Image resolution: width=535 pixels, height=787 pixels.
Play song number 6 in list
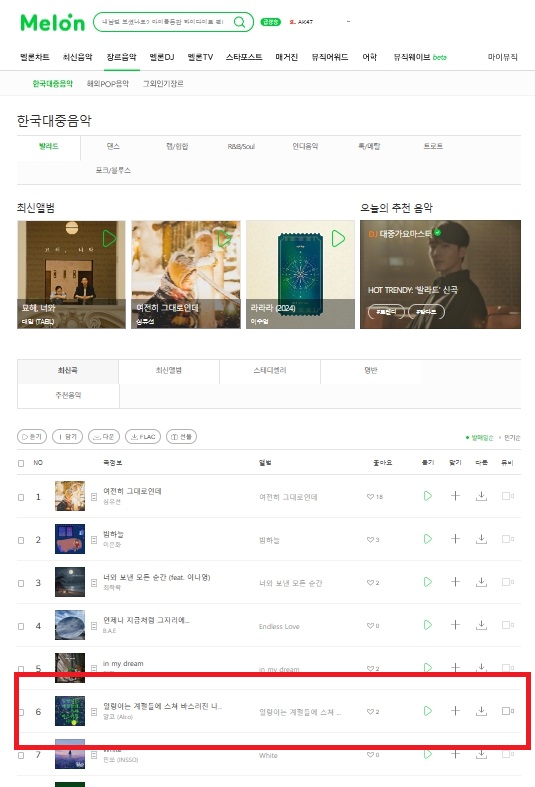pyautogui.click(x=428, y=711)
